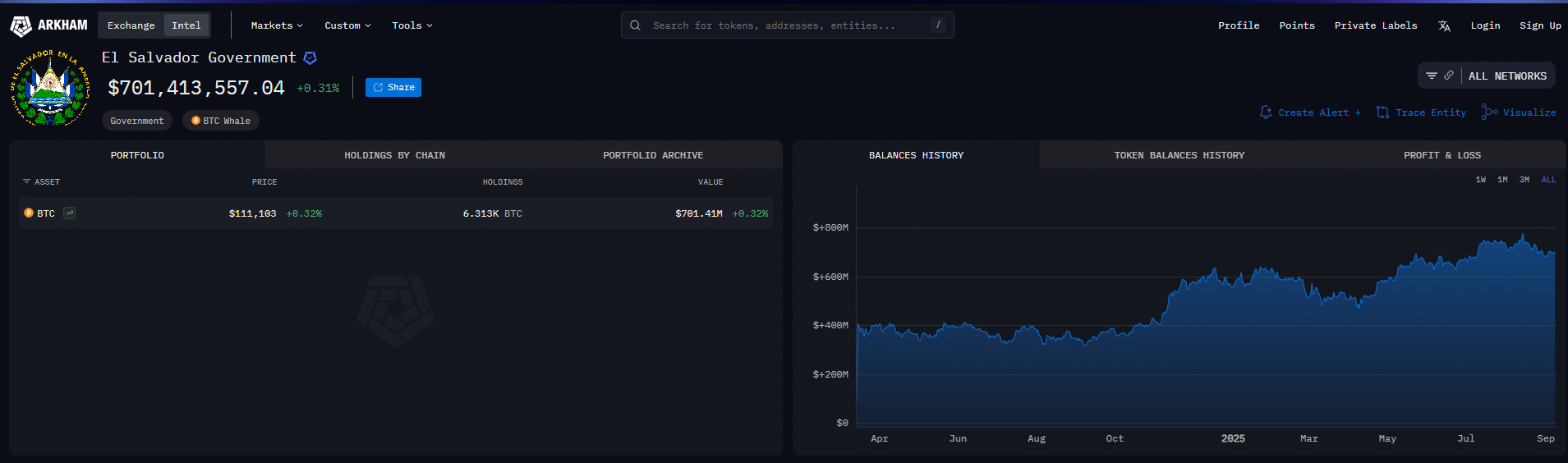Open the network filter lines icon
This screenshot has width=1568, height=463.
pyautogui.click(x=1432, y=76)
